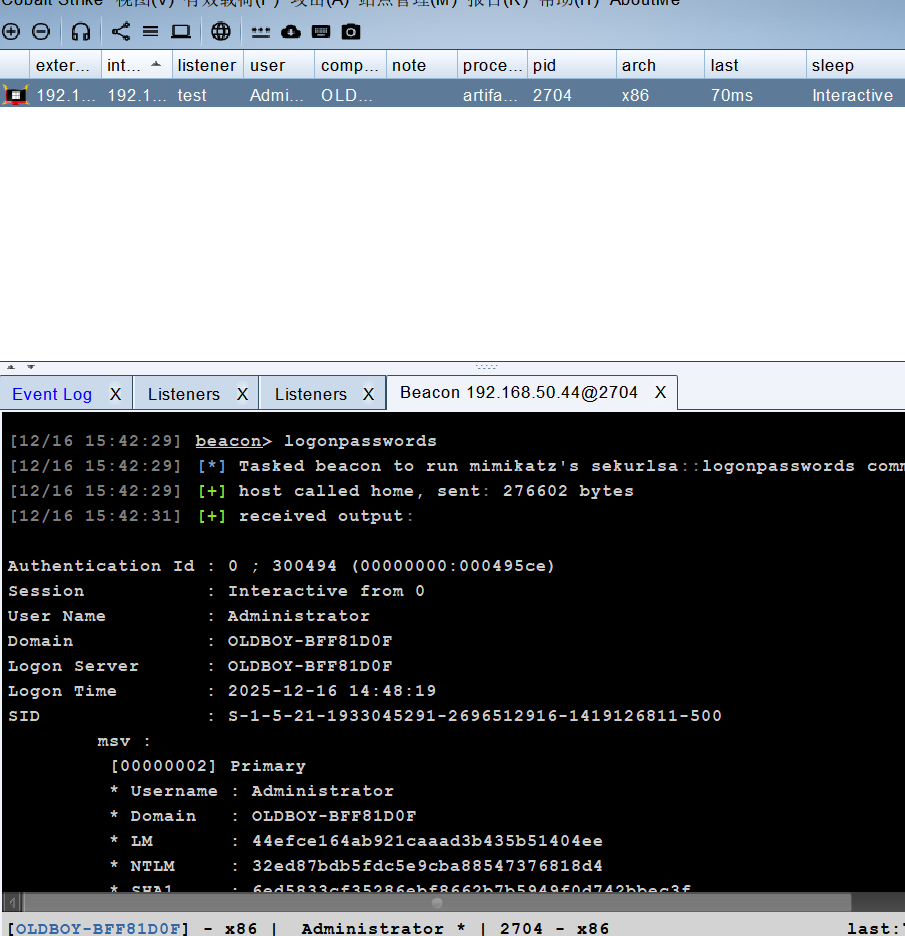Close the first Listeners tab
Viewport: 905px width, 936px height.
point(242,394)
